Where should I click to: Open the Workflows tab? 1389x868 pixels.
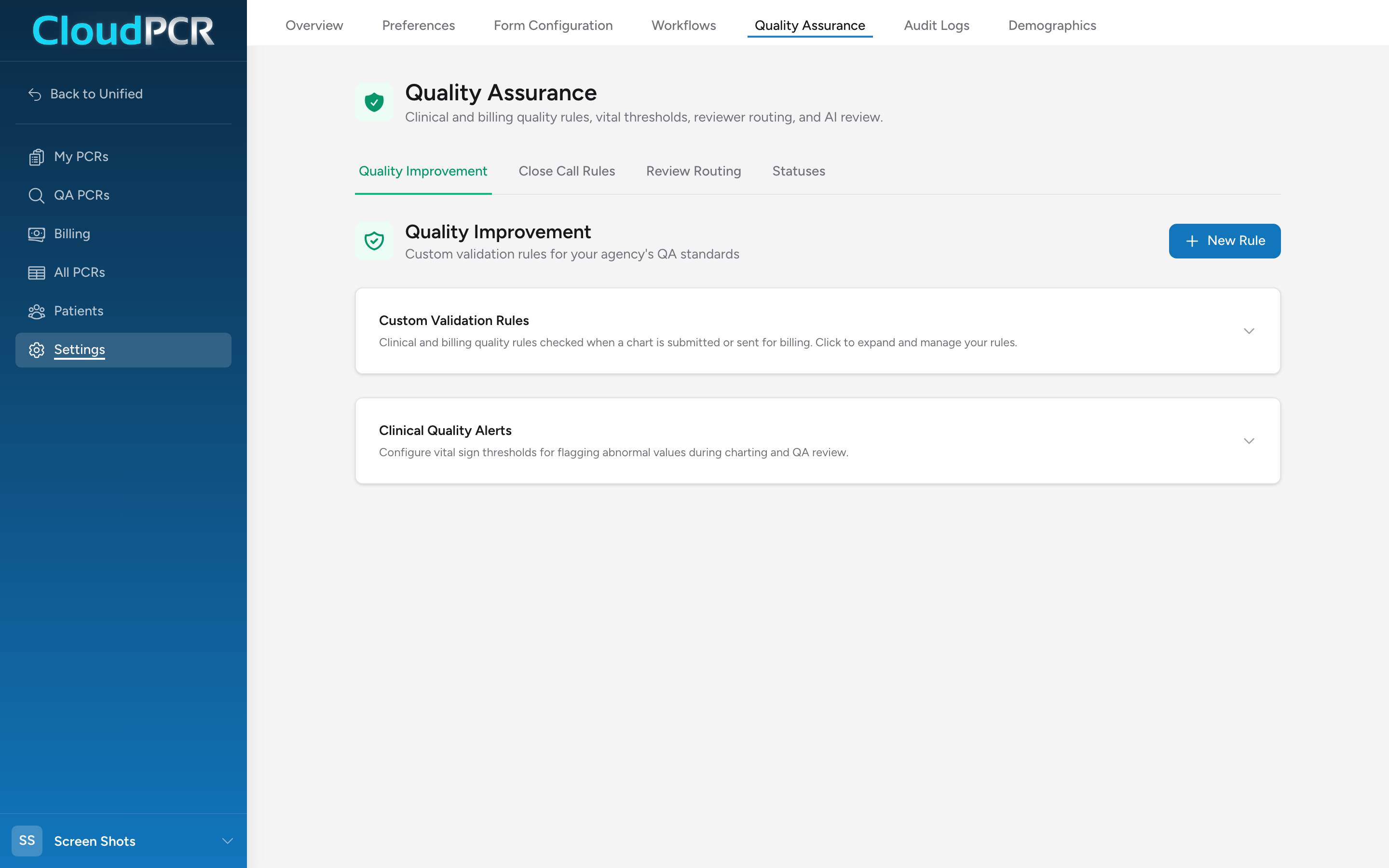pos(683,25)
